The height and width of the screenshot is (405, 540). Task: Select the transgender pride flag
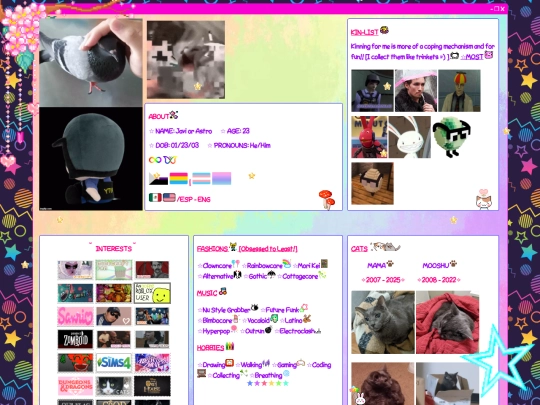click(201, 178)
